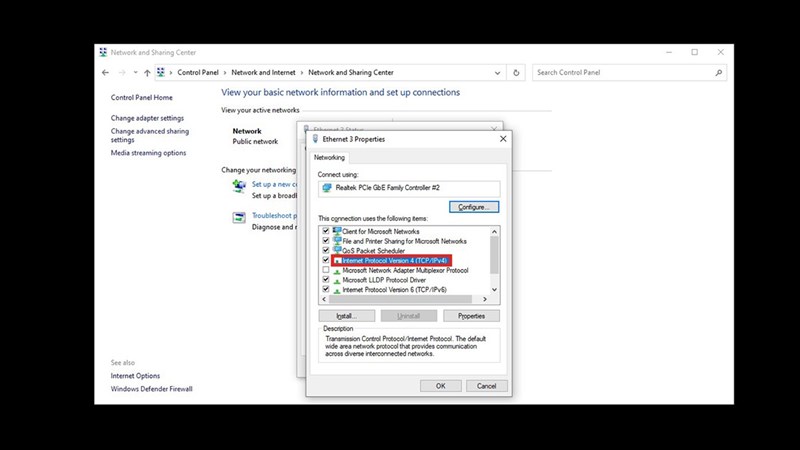Click the Refresh button in address bar
Viewport: 800px width, 450px height.
click(516, 73)
